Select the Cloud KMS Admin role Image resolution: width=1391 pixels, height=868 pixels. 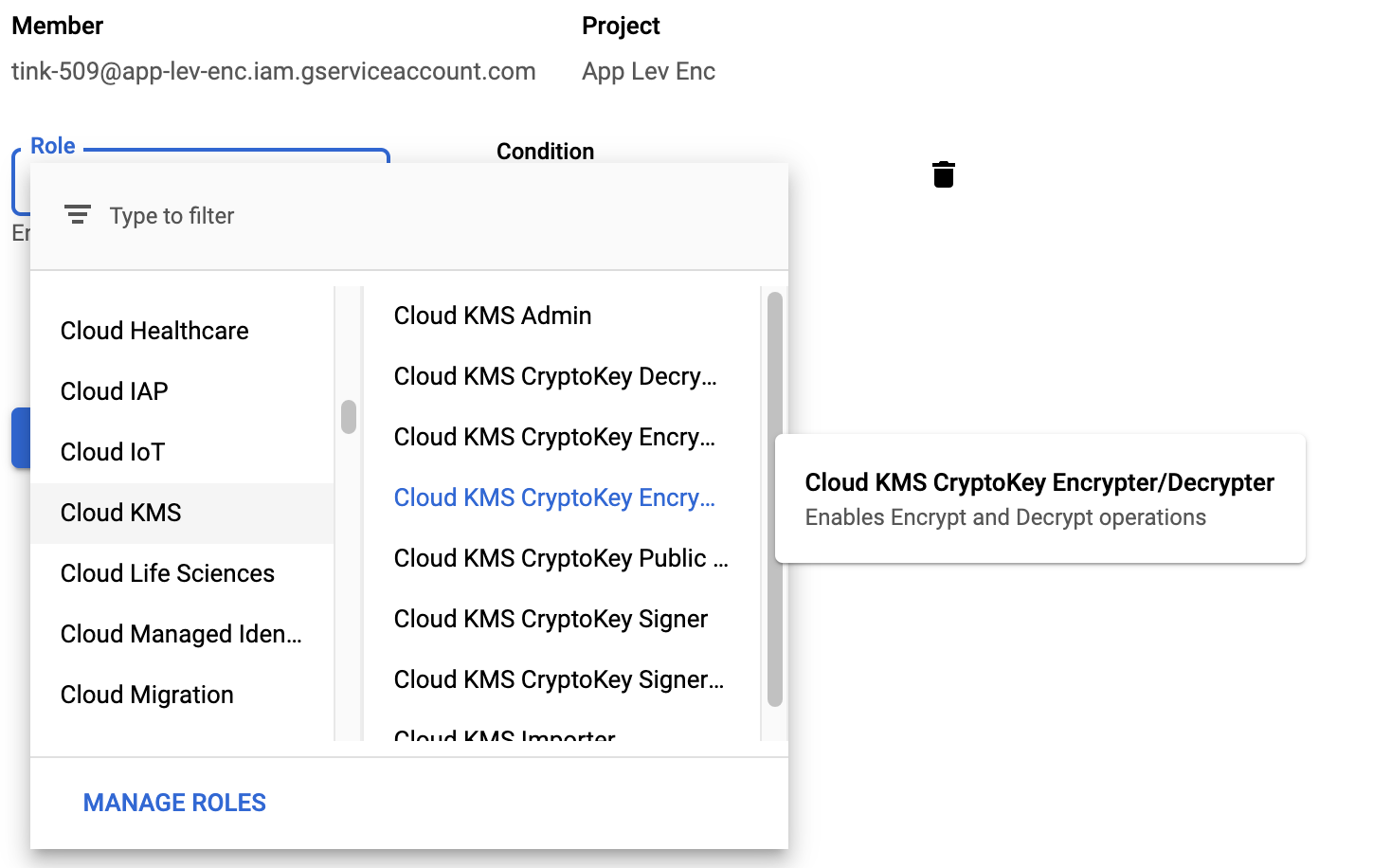pyautogui.click(x=492, y=316)
